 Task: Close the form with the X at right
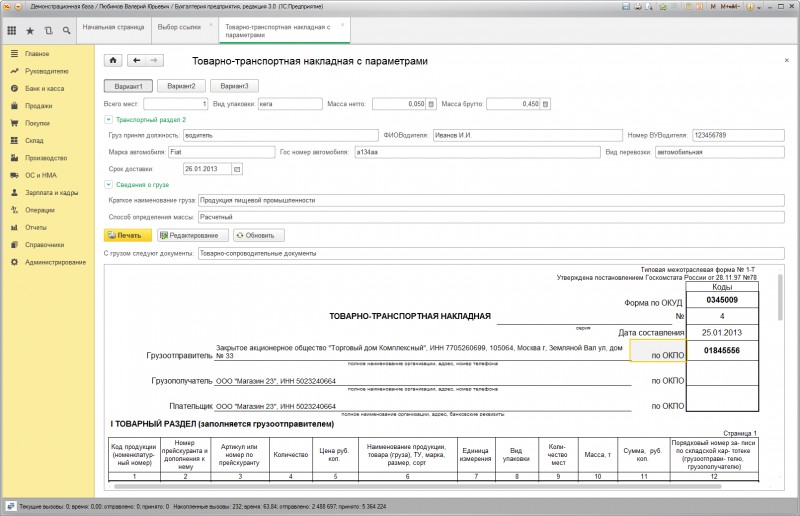coord(786,60)
